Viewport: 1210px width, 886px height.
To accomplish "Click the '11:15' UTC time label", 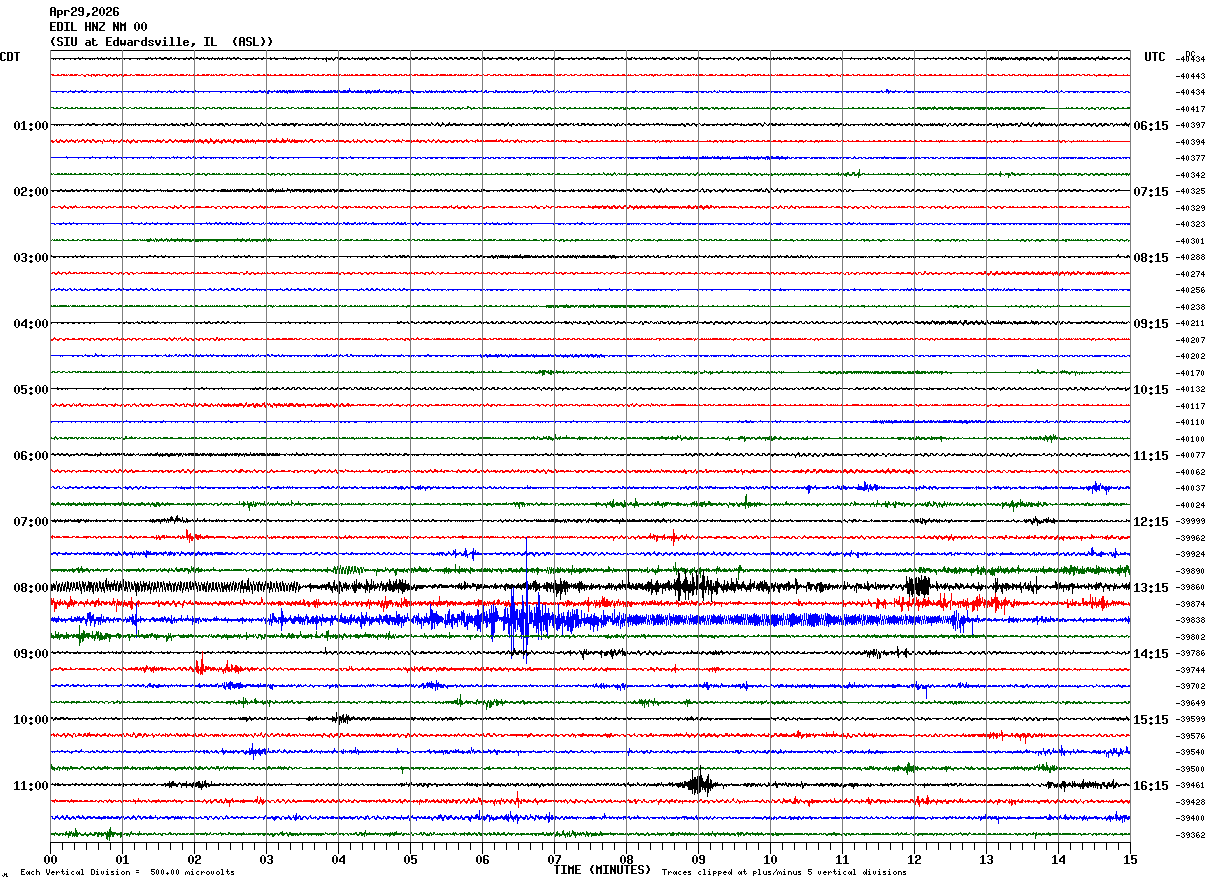I will click(x=1151, y=456).
